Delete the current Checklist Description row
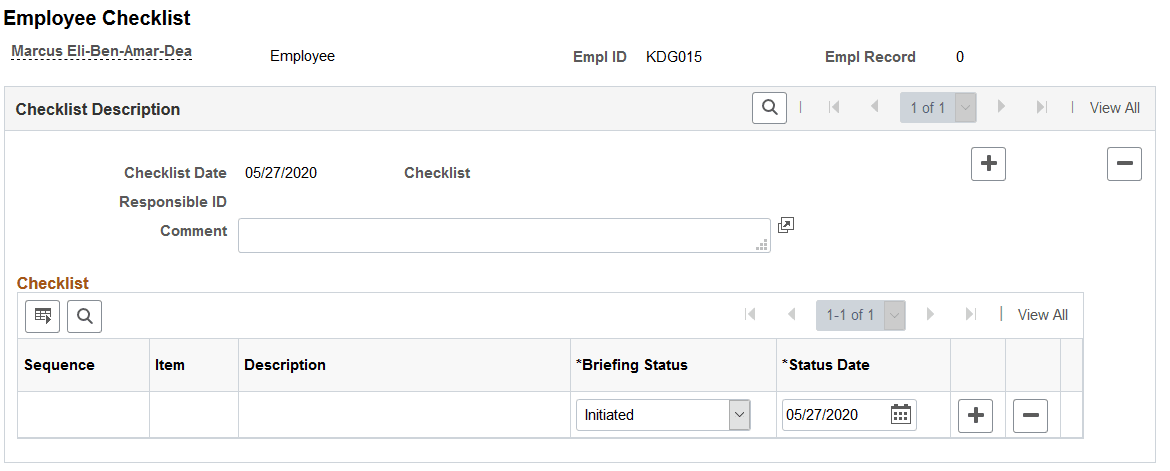The width and height of the screenshot is (1170, 471). pos(1124,164)
